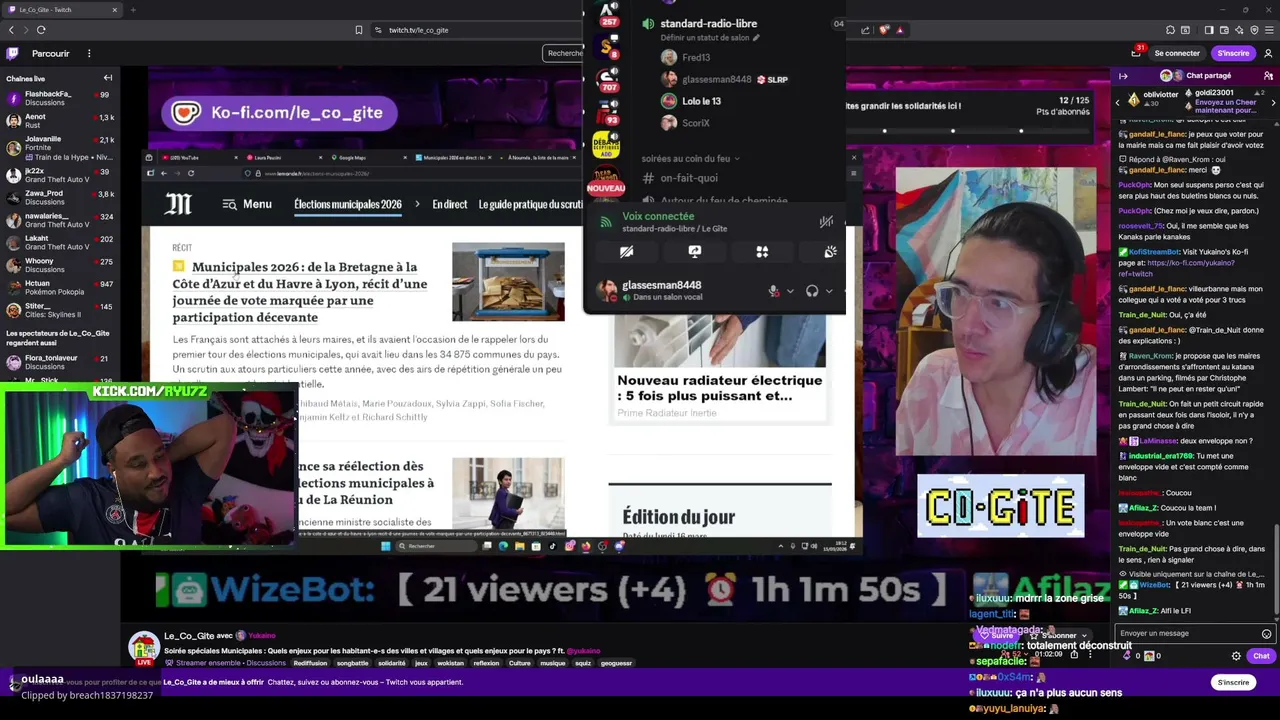The height and width of the screenshot is (720, 1280).
Task: Open Discord activities launcher button
Action: tap(762, 252)
